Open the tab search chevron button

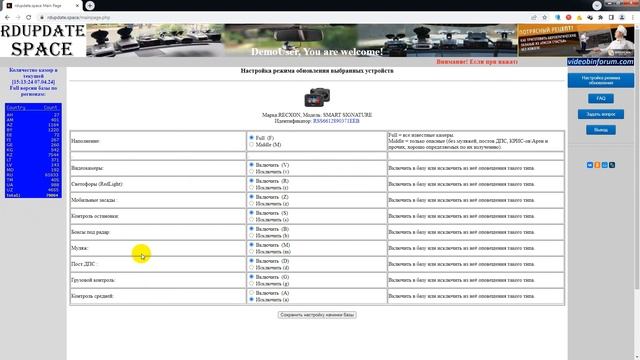tap(597, 5)
